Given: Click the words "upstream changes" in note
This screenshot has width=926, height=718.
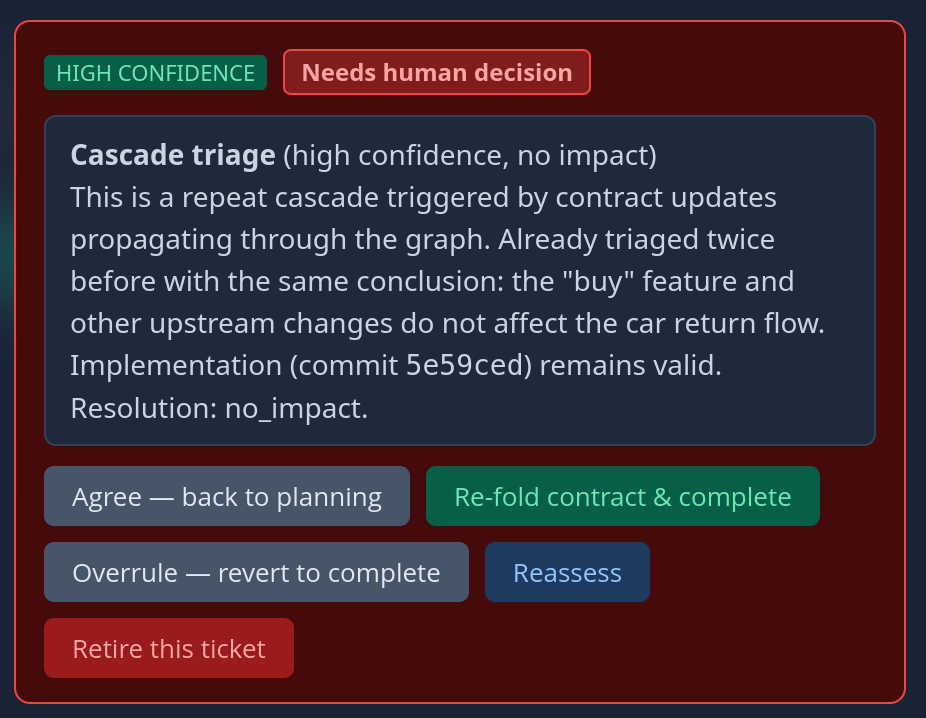Looking at the screenshot, I should coord(250,324).
